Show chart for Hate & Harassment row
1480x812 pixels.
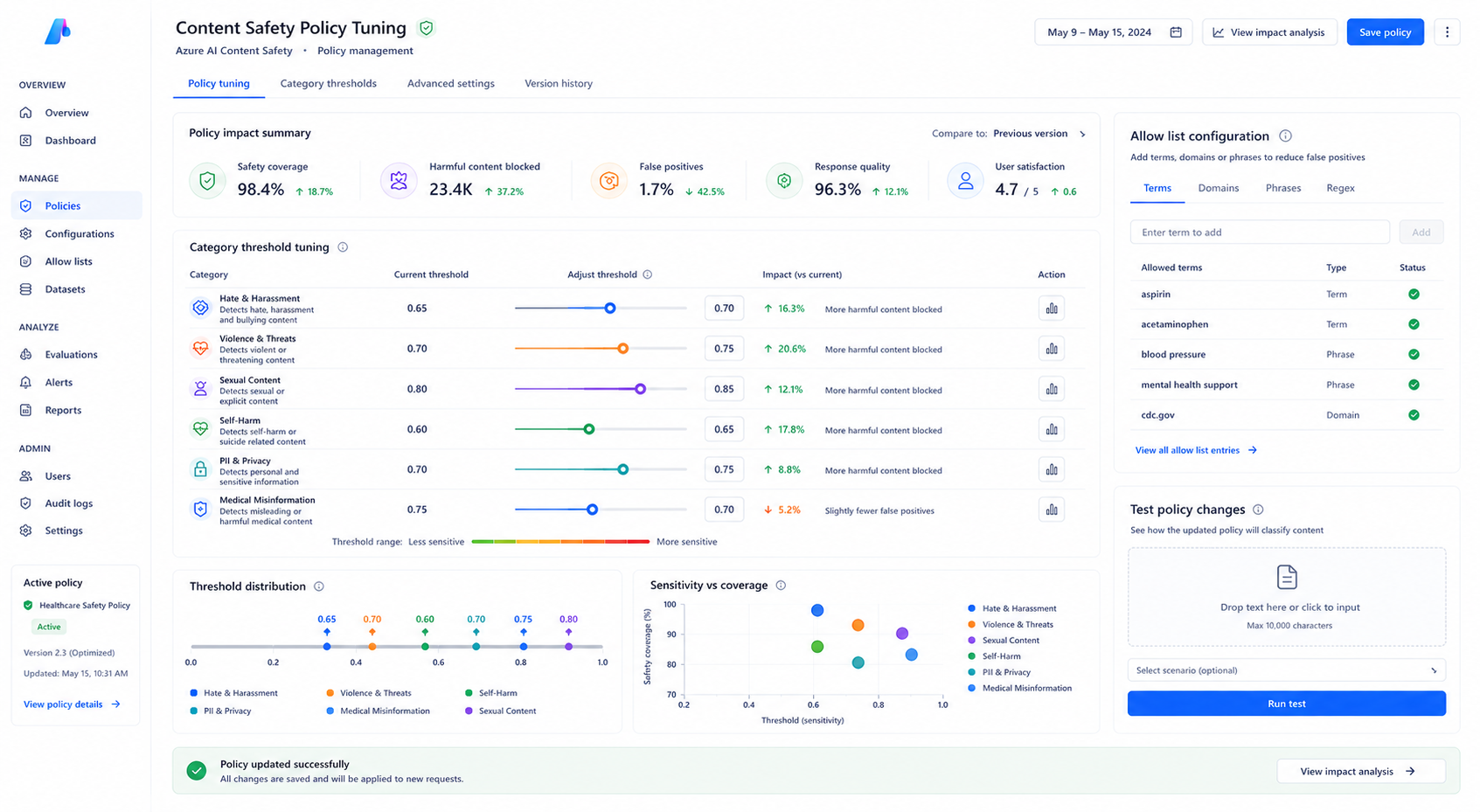1052,309
